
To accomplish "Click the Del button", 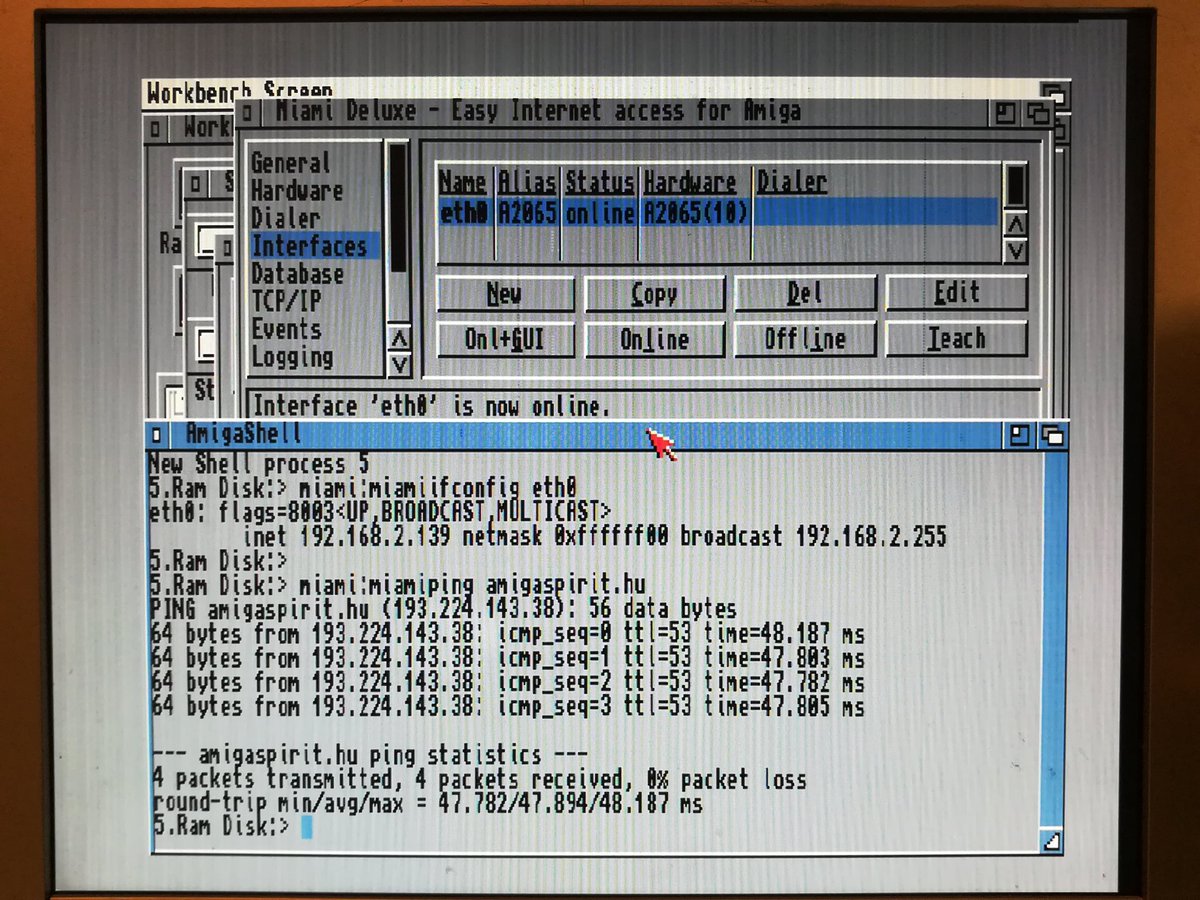I will coord(804,294).
